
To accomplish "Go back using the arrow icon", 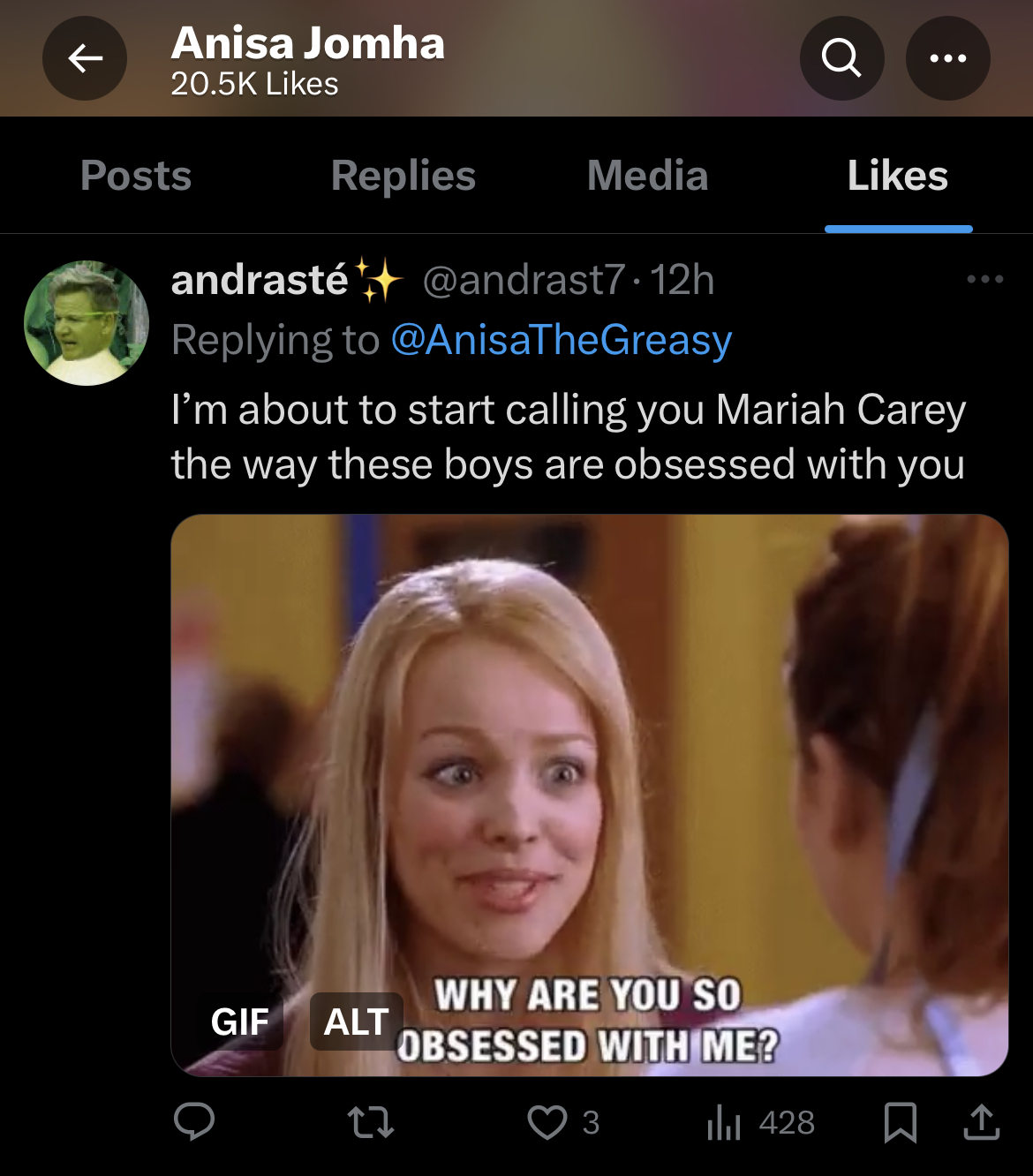I will (x=85, y=58).
